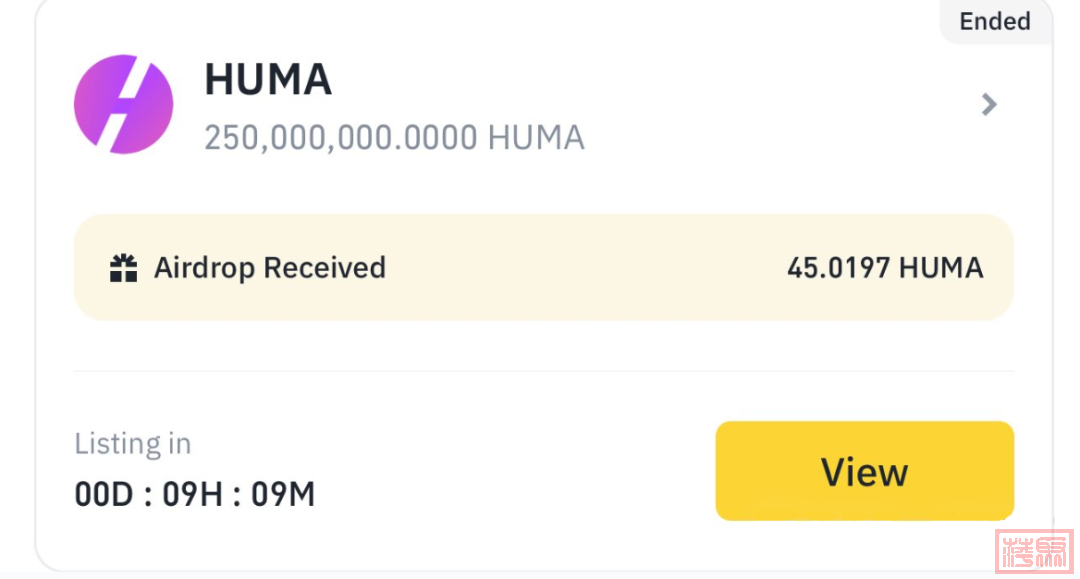Click the 00D days countdown value

click(x=104, y=494)
